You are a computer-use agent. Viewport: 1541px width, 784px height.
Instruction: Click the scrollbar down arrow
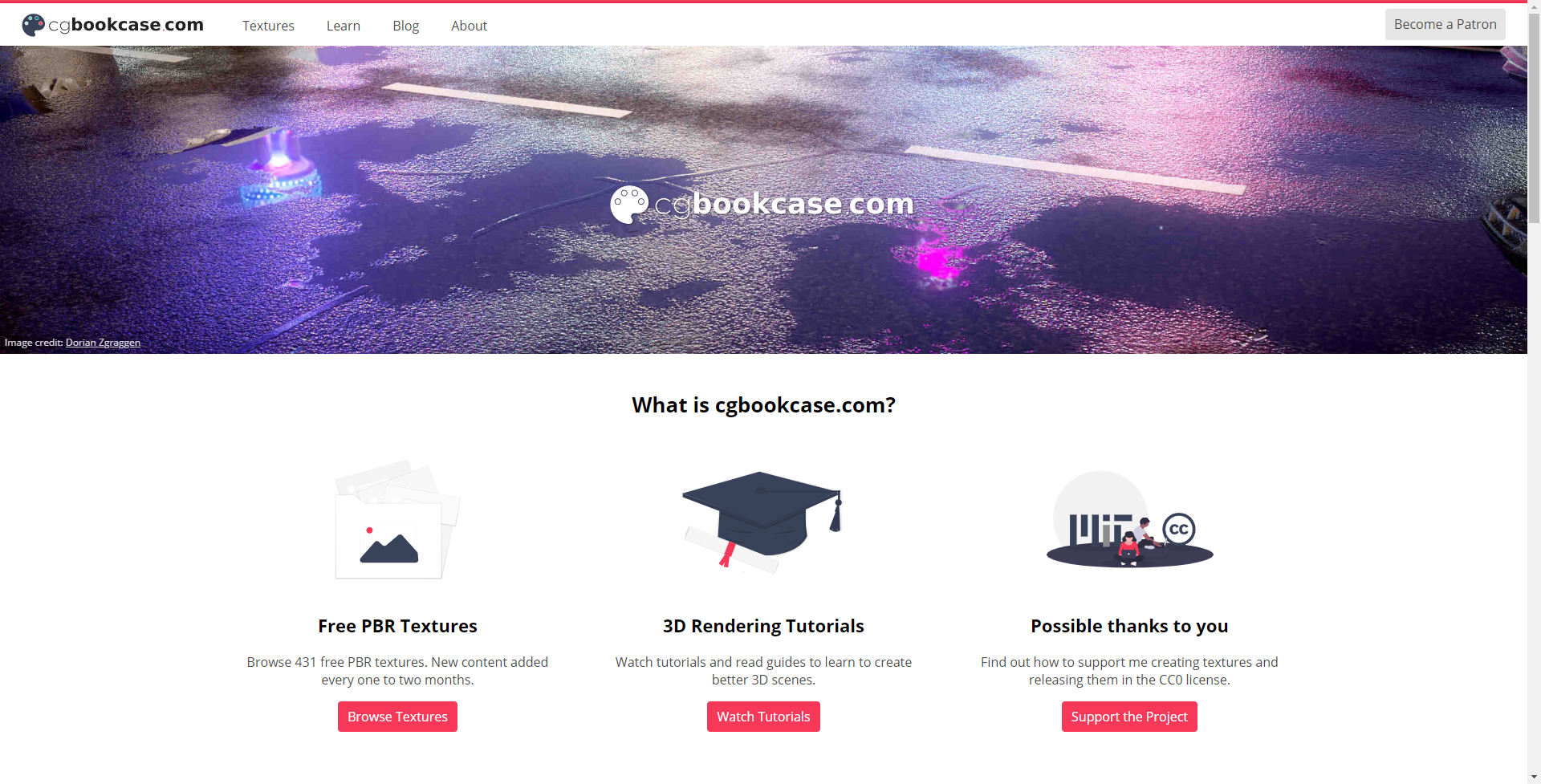(1534, 777)
